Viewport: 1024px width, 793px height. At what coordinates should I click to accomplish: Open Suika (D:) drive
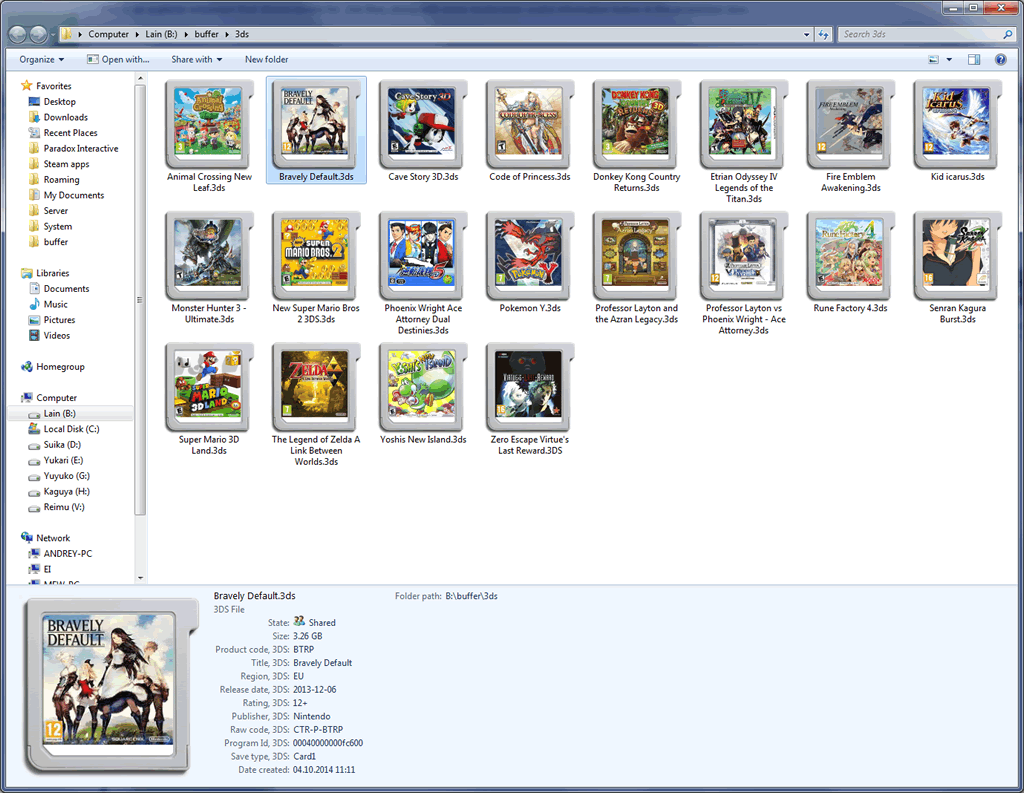click(62, 445)
